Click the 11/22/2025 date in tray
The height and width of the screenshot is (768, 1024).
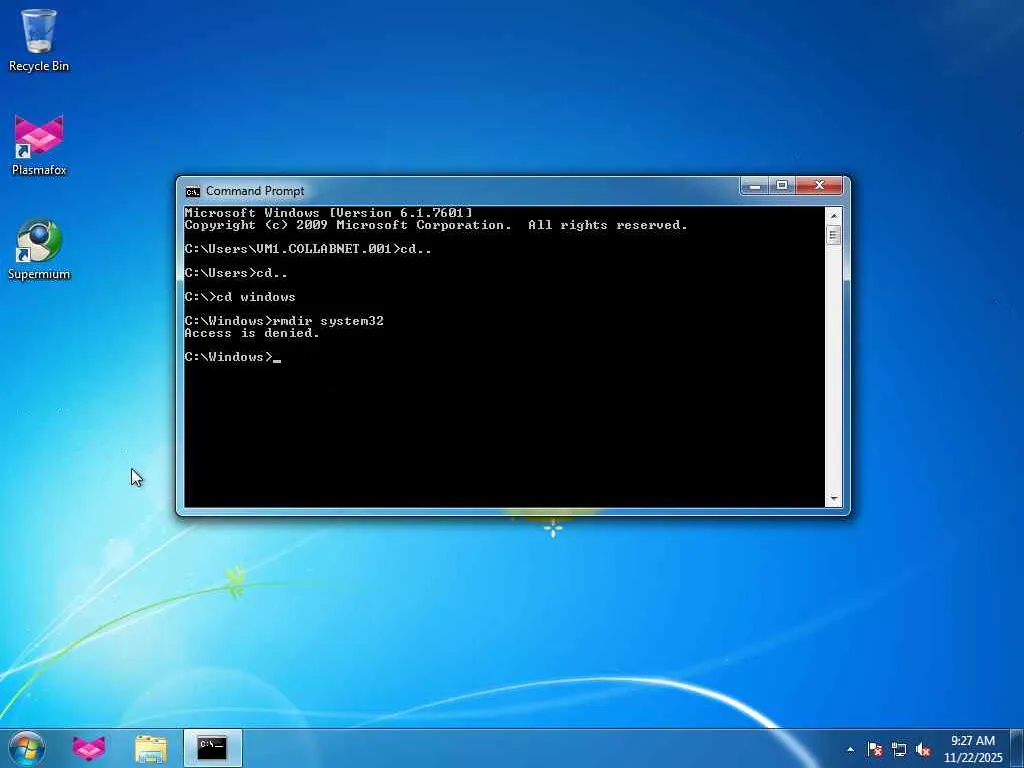click(972, 758)
